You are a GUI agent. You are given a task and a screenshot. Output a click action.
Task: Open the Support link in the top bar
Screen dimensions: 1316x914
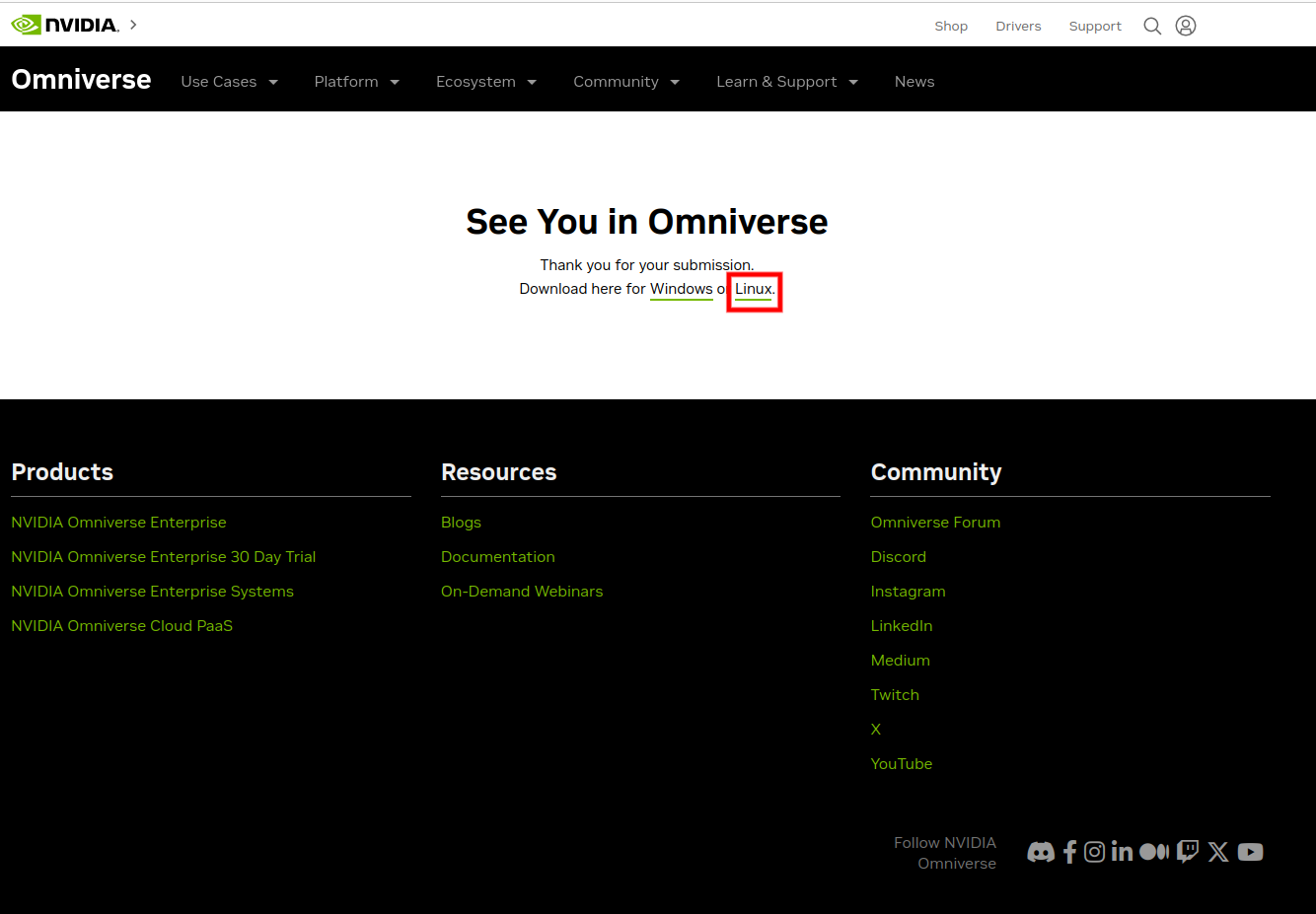pos(1095,27)
